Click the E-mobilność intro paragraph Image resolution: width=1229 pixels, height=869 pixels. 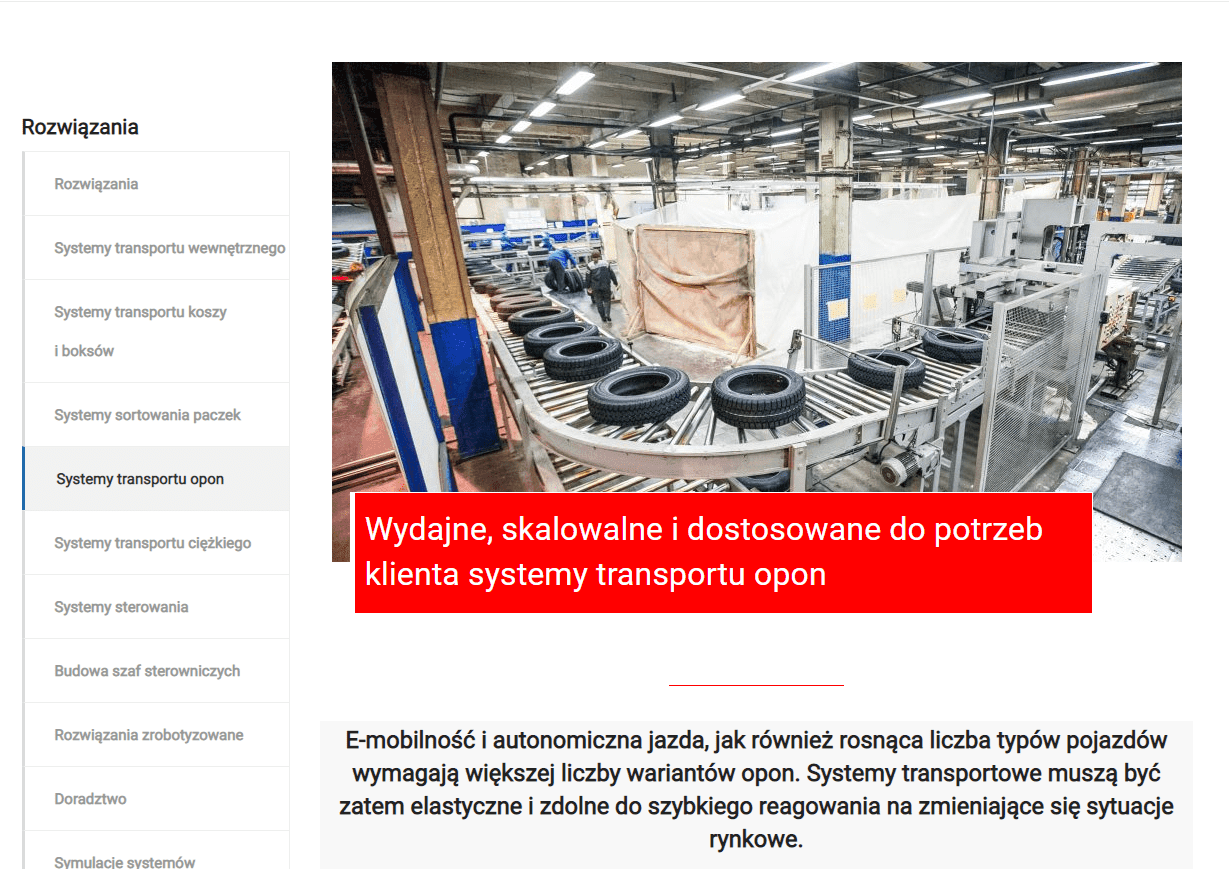756,790
